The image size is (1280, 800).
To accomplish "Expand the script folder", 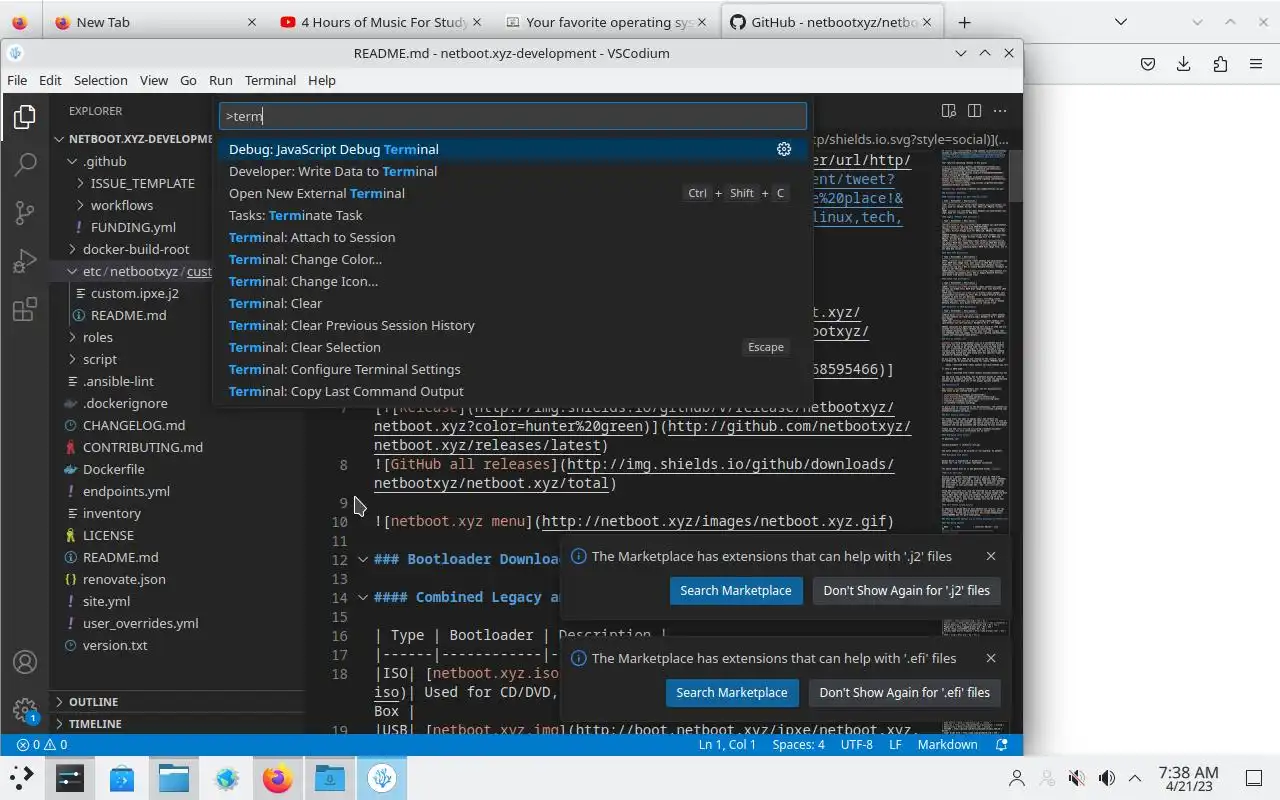I will (x=72, y=359).
